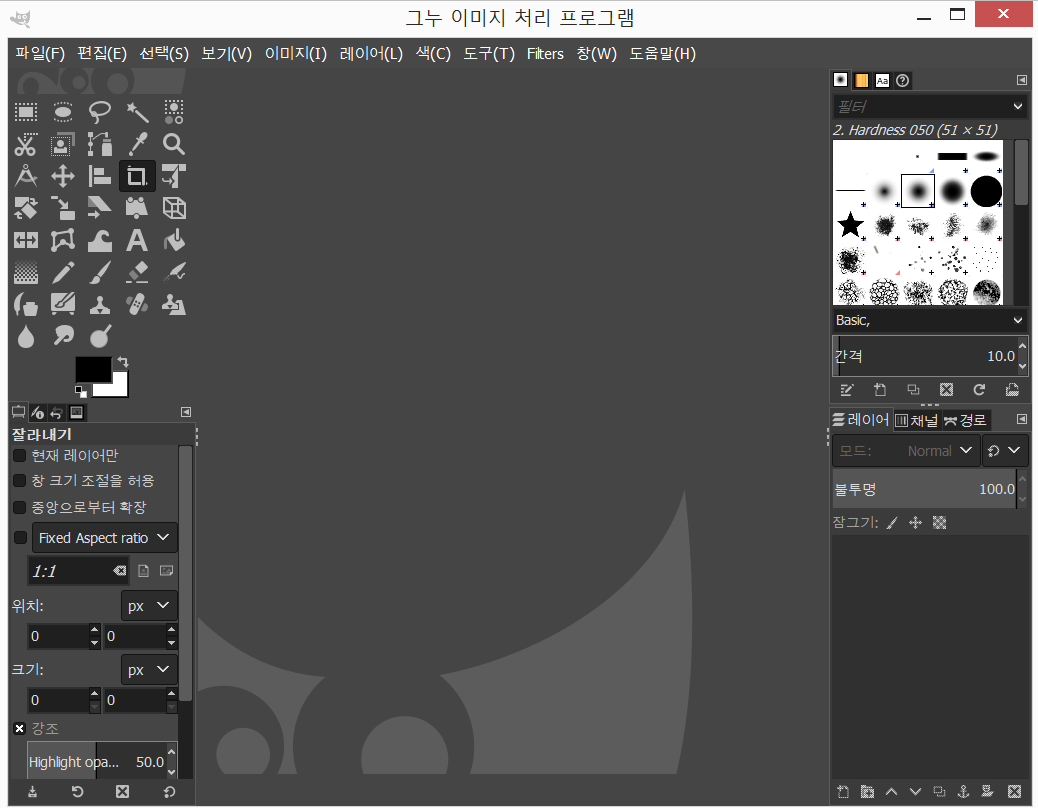The image size is (1038, 808).
Task: Check the '중앙으로부터 확장' option
Action: [x=19, y=507]
